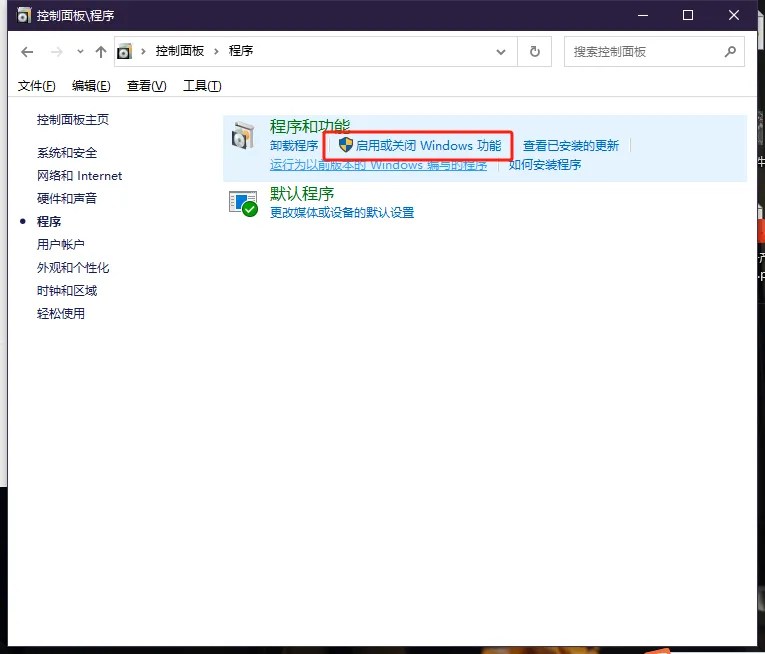
Task: Expand the chevron before 控制面板 in the breadcrumb
Action: 143,51
